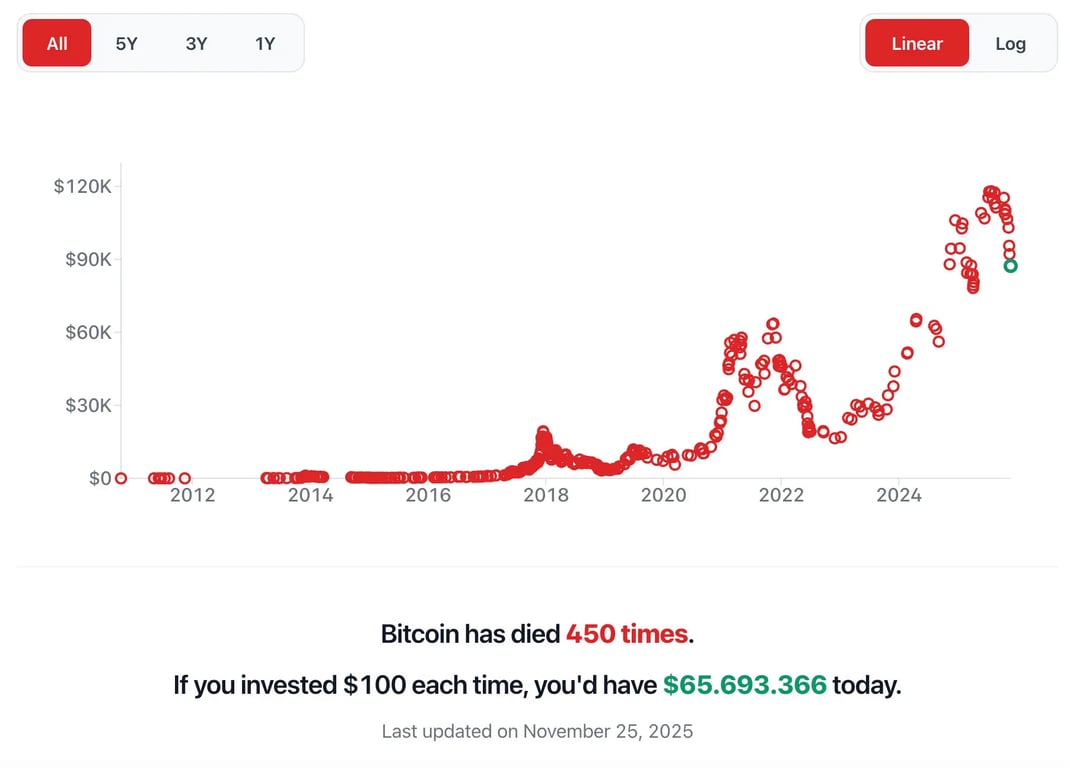
Task: Select the 1Y time range
Action: coord(265,43)
